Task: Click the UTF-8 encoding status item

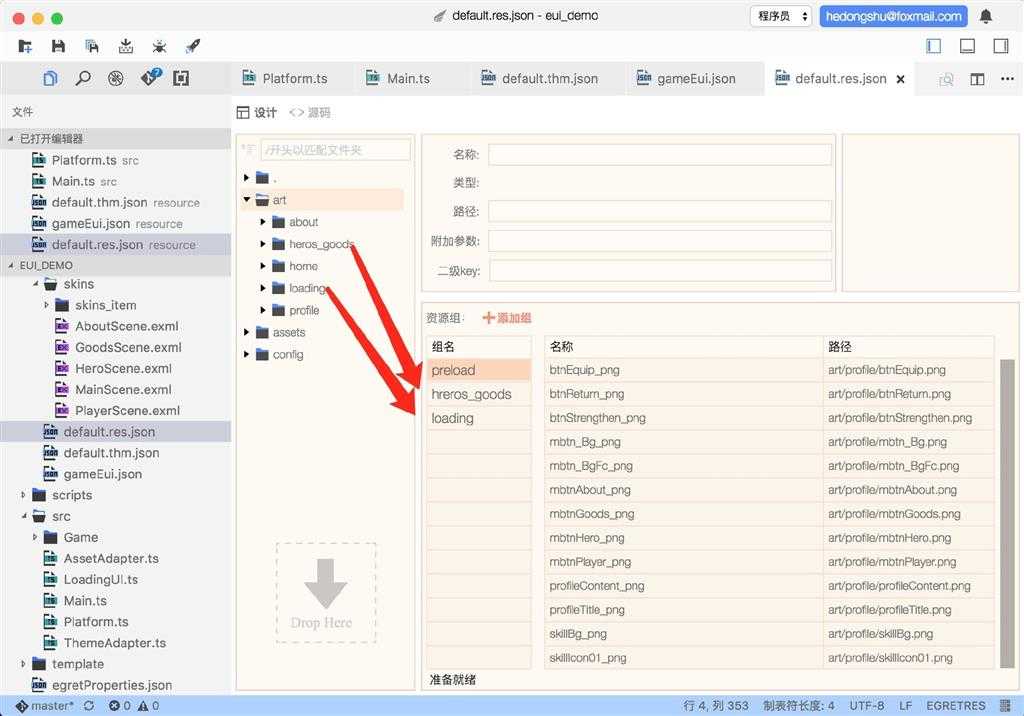Action: pos(867,706)
